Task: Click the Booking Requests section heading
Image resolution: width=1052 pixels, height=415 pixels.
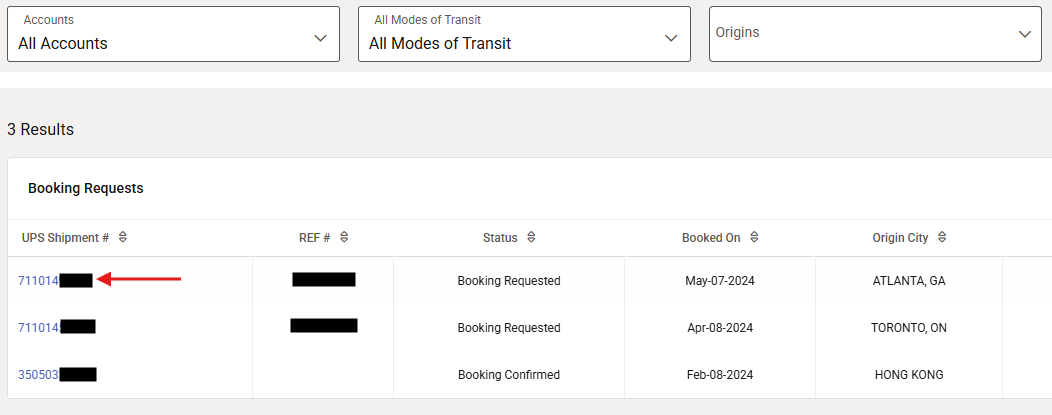Action: (x=86, y=188)
